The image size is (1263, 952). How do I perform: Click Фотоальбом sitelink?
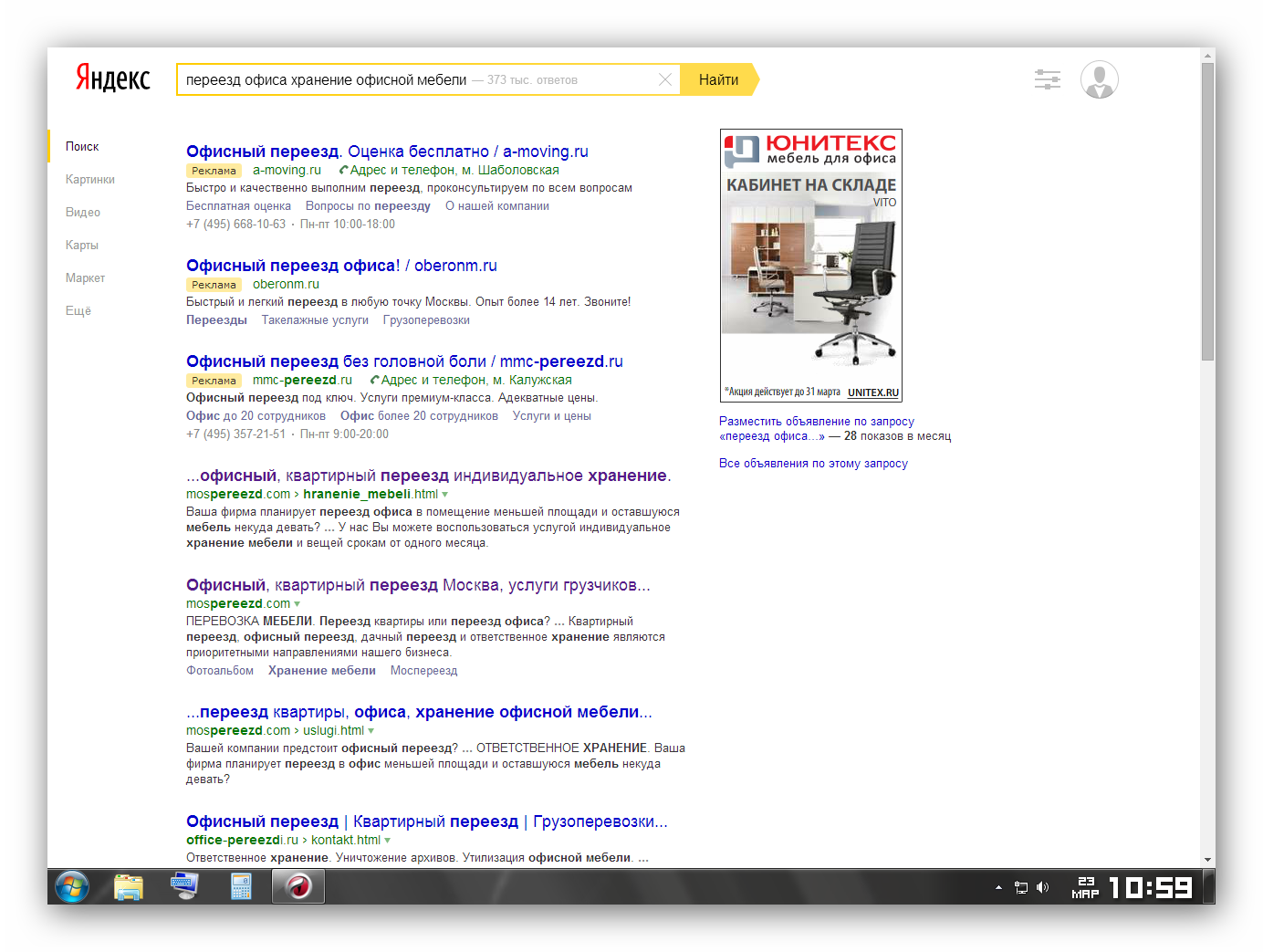pos(220,671)
